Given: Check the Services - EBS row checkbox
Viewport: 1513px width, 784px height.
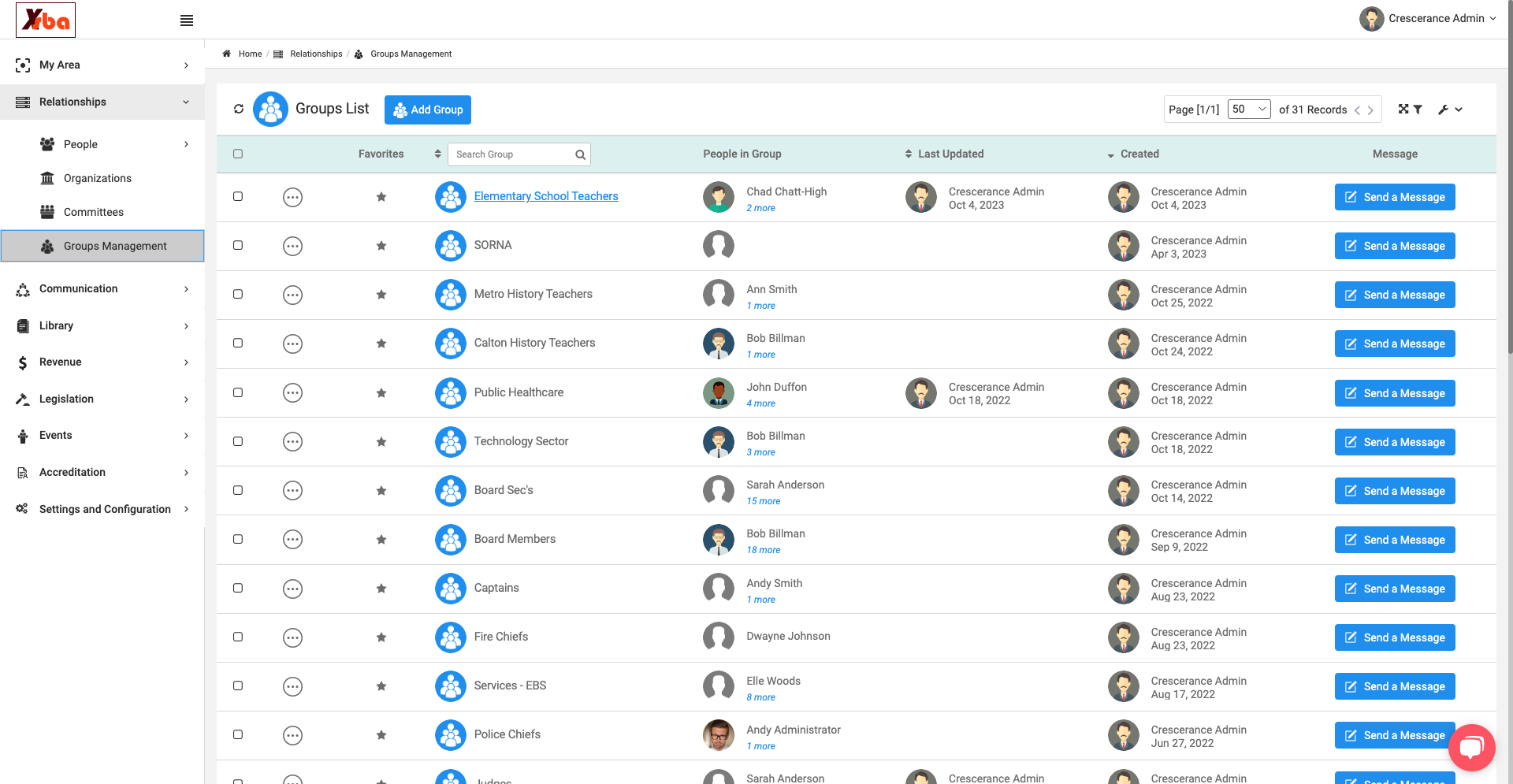Looking at the screenshot, I should (238, 686).
